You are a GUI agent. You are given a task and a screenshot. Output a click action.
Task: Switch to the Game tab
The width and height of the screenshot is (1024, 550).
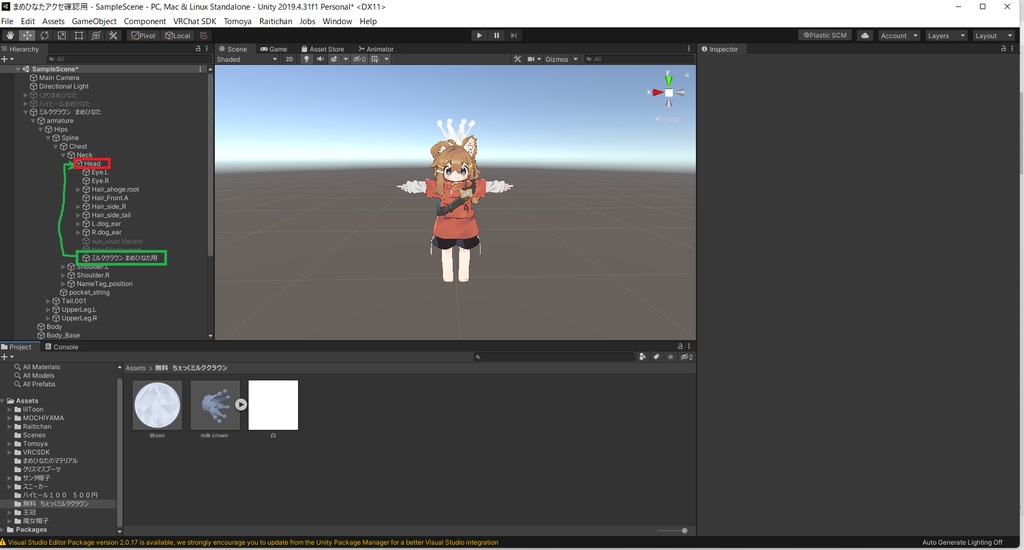pos(274,49)
